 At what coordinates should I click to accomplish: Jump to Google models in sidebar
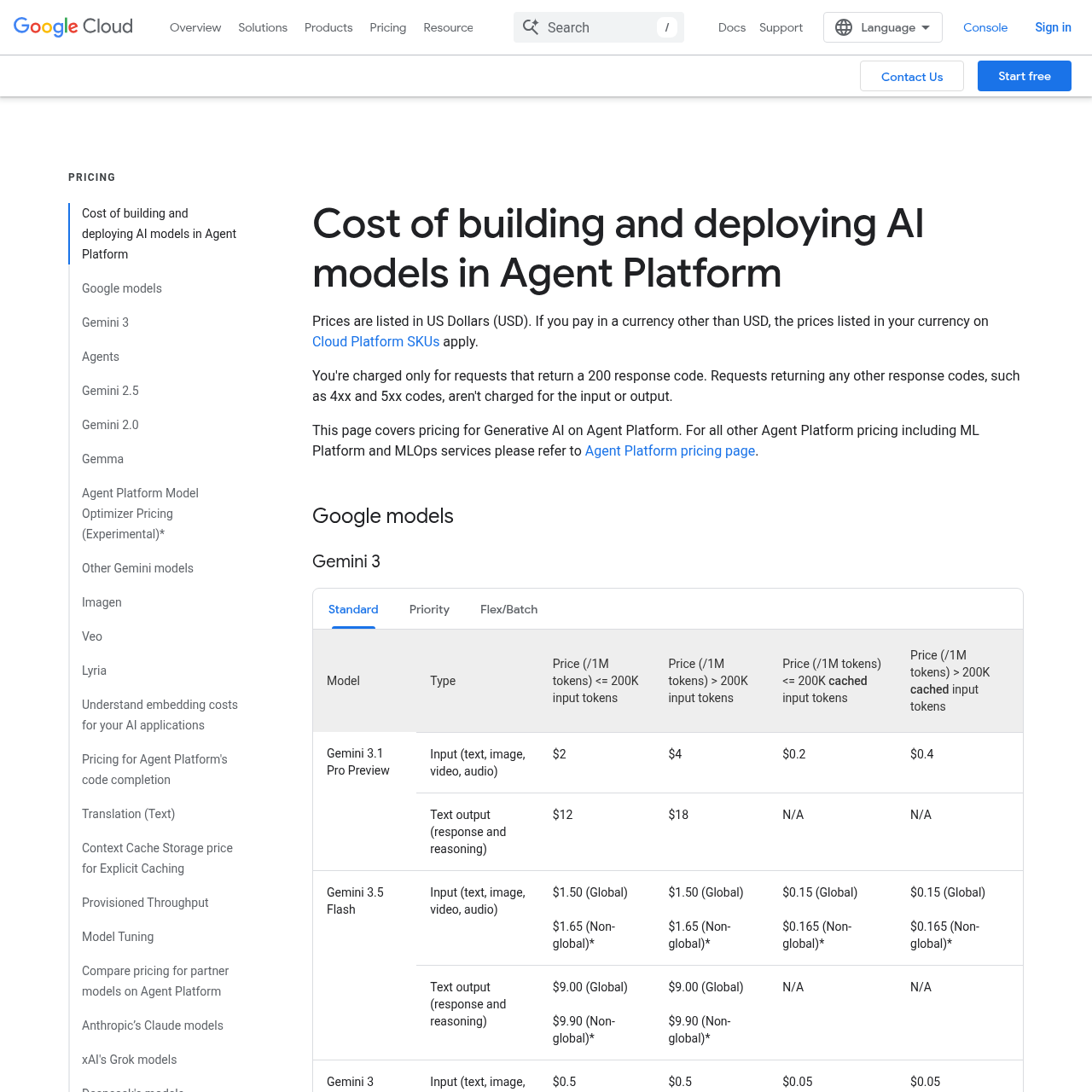122,288
